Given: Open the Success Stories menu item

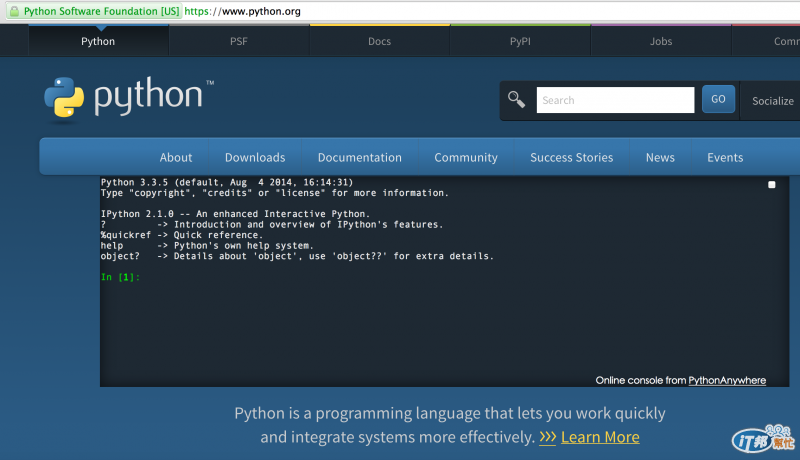Looking at the screenshot, I should click(x=571, y=158).
